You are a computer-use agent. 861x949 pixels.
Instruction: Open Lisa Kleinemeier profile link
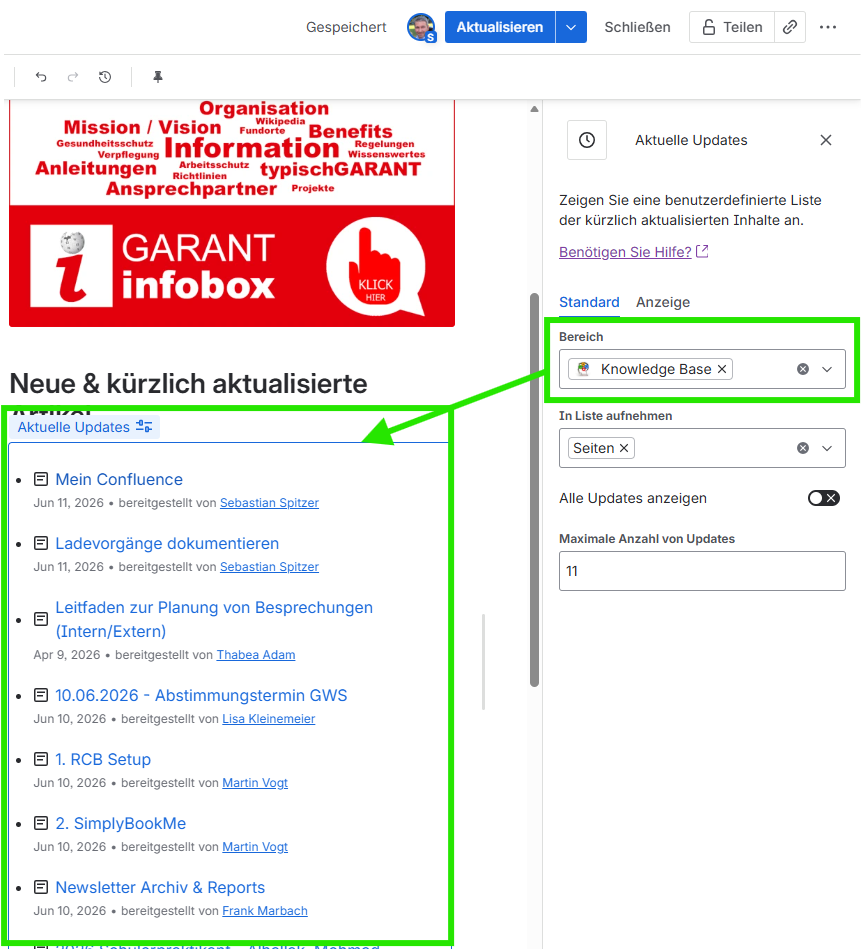(x=269, y=718)
